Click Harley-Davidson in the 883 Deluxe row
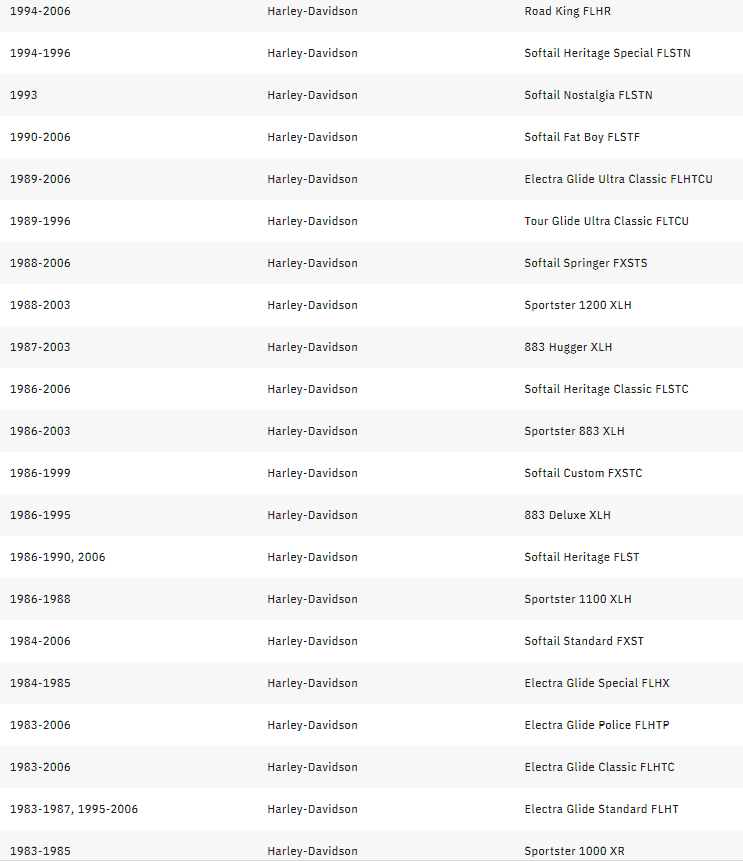Image resolution: width=743 pixels, height=862 pixels. click(x=312, y=515)
